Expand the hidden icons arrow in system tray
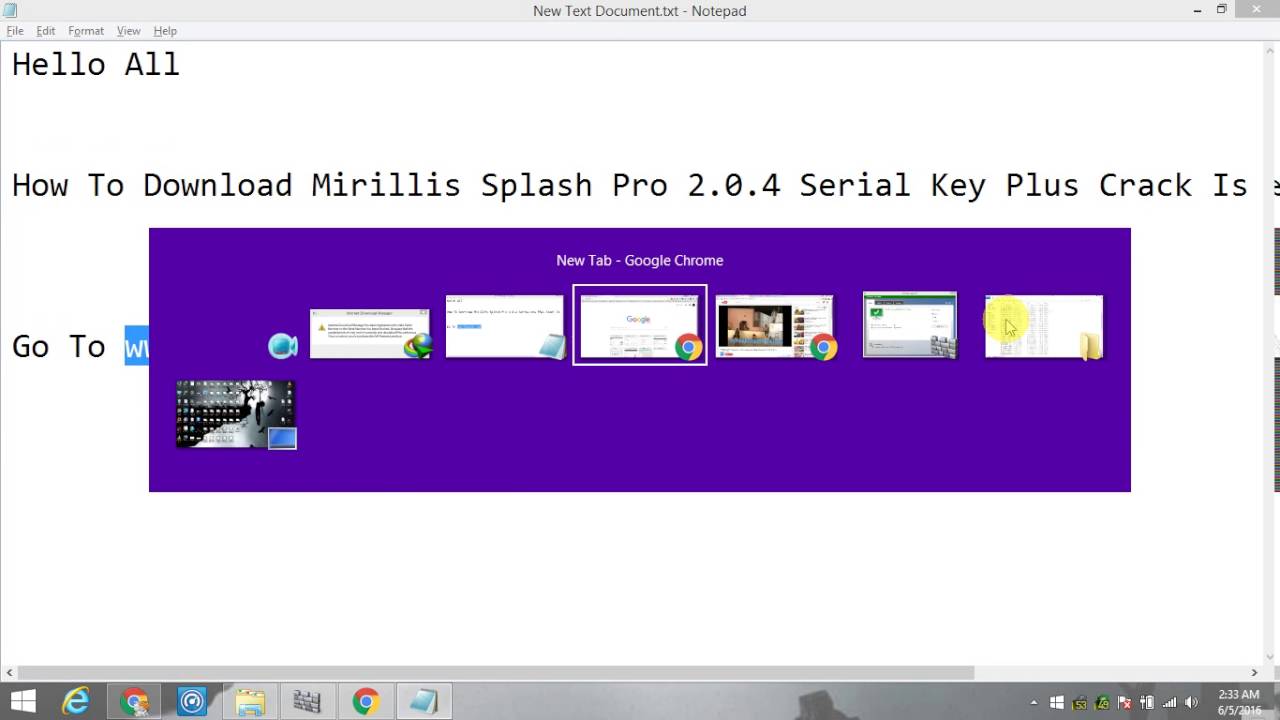Viewport: 1280px width, 720px height. tap(1033, 701)
